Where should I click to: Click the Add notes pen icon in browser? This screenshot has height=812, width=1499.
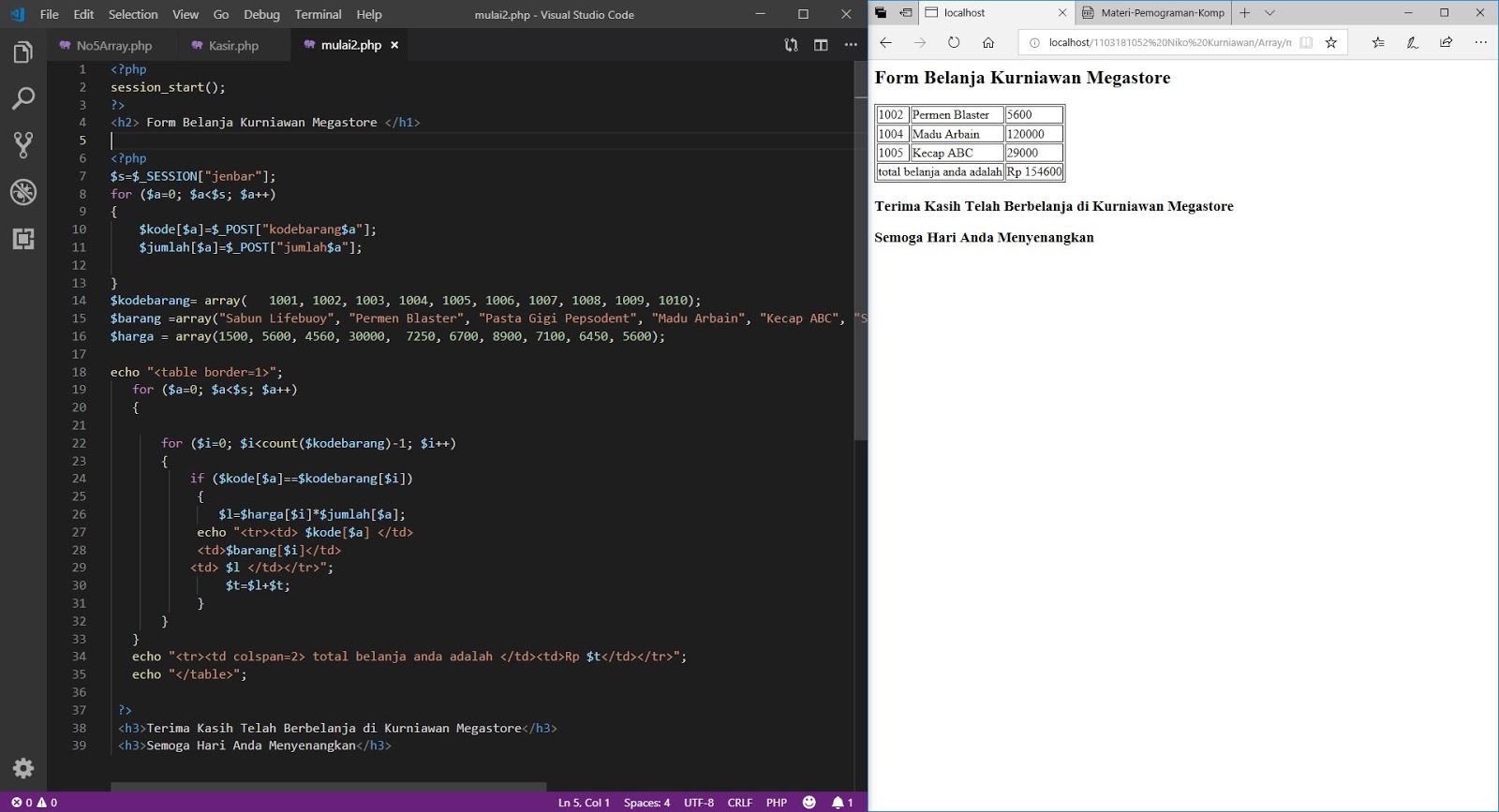coord(1413,42)
